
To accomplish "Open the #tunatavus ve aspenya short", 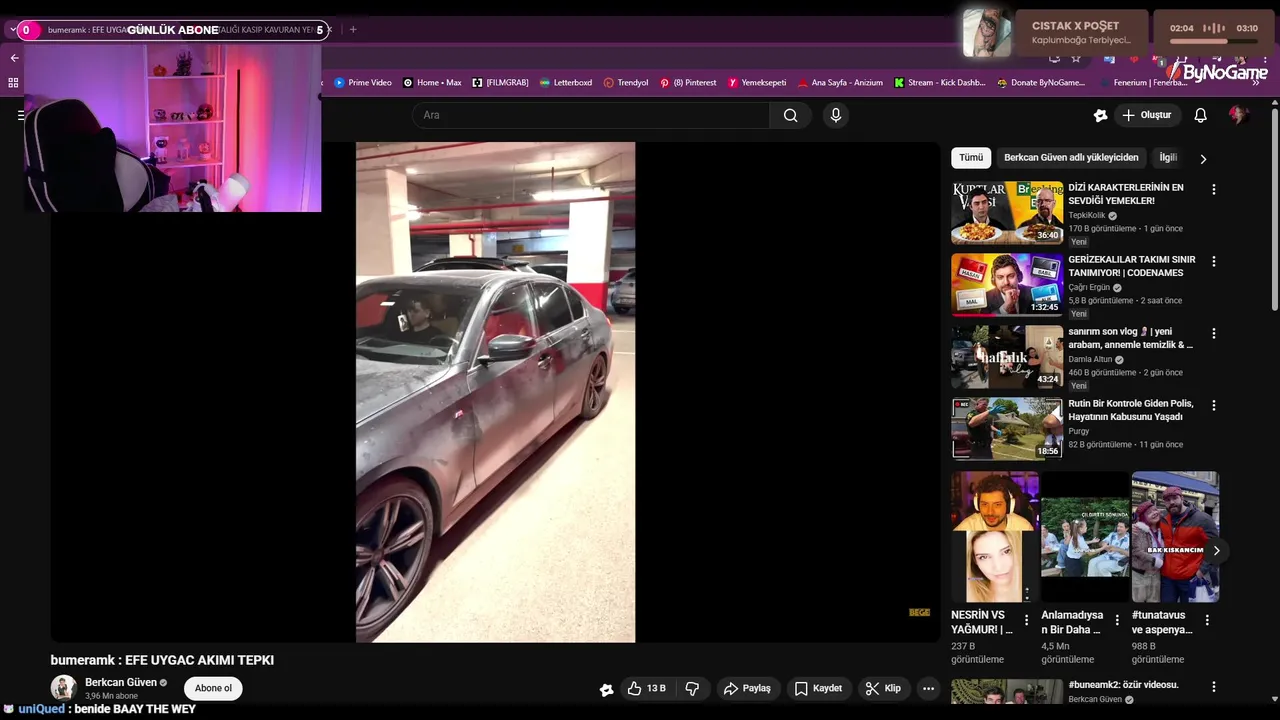I will coord(1175,537).
